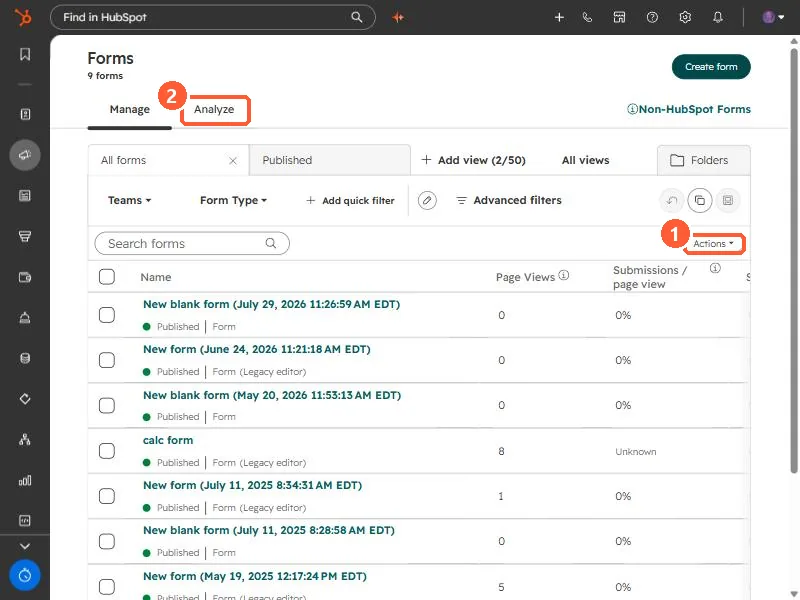Screen dimensions: 800x600
Task: Open the Actions dropdown
Action: [713, 244]
